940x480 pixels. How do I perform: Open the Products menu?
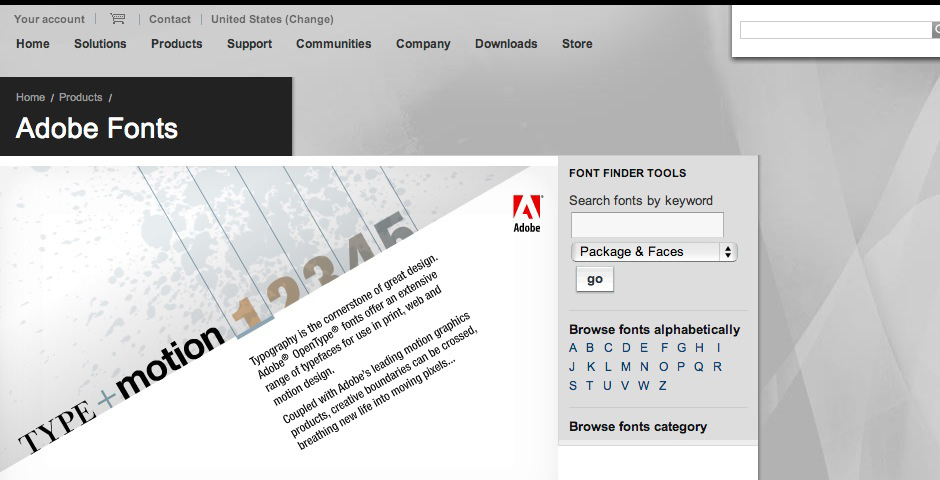pos(176,44)
